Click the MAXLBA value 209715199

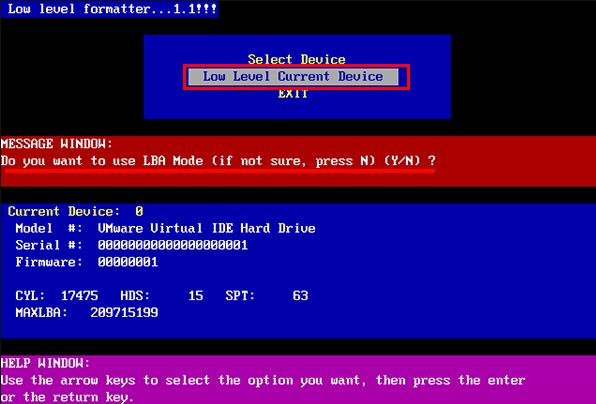pos(124,313)
